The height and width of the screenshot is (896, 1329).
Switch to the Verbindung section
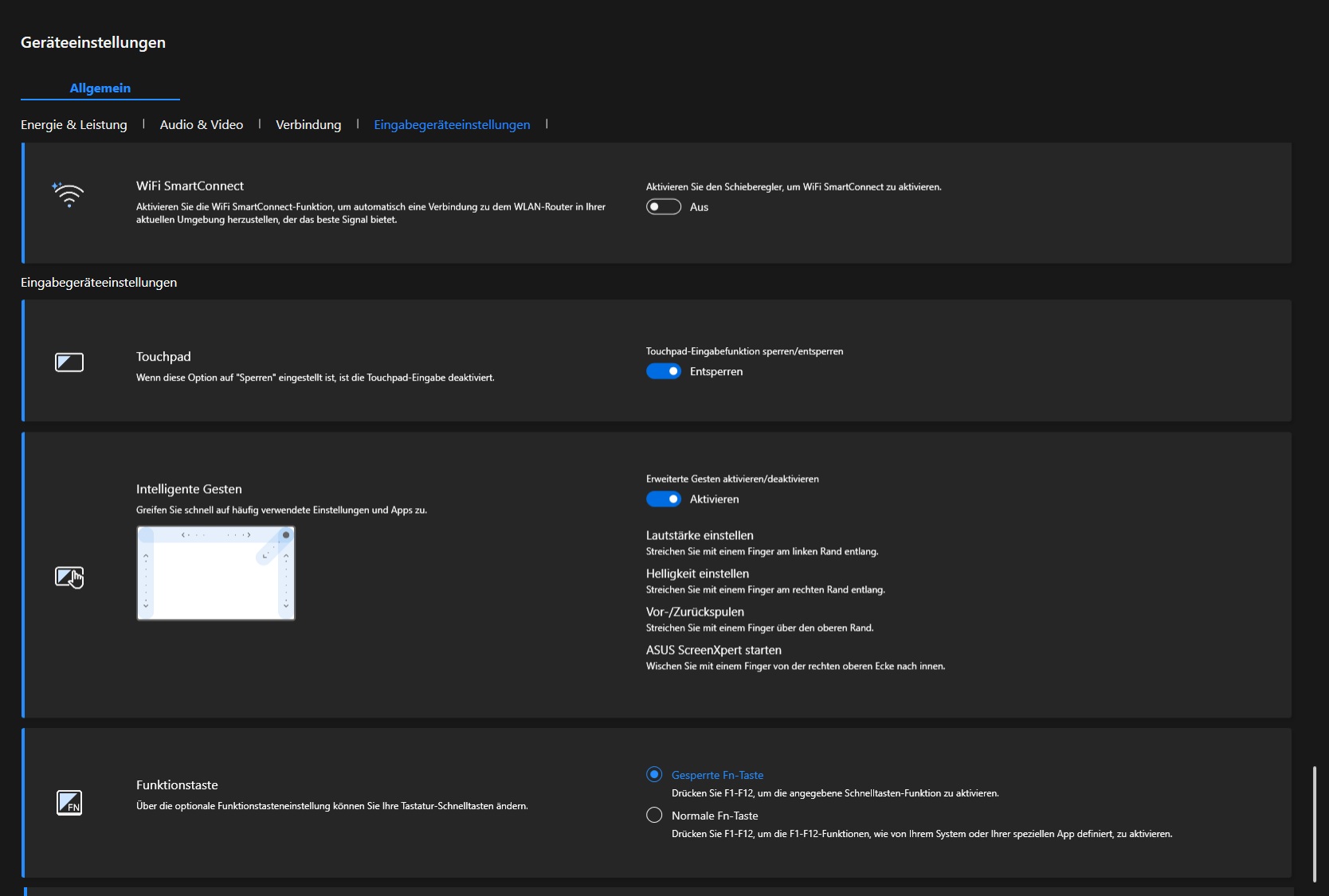pyautogui.click(x=308, y=125)
